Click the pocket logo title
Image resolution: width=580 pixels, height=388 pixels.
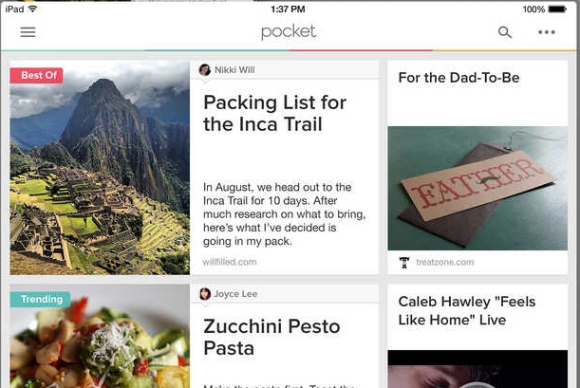click(289, 32)
